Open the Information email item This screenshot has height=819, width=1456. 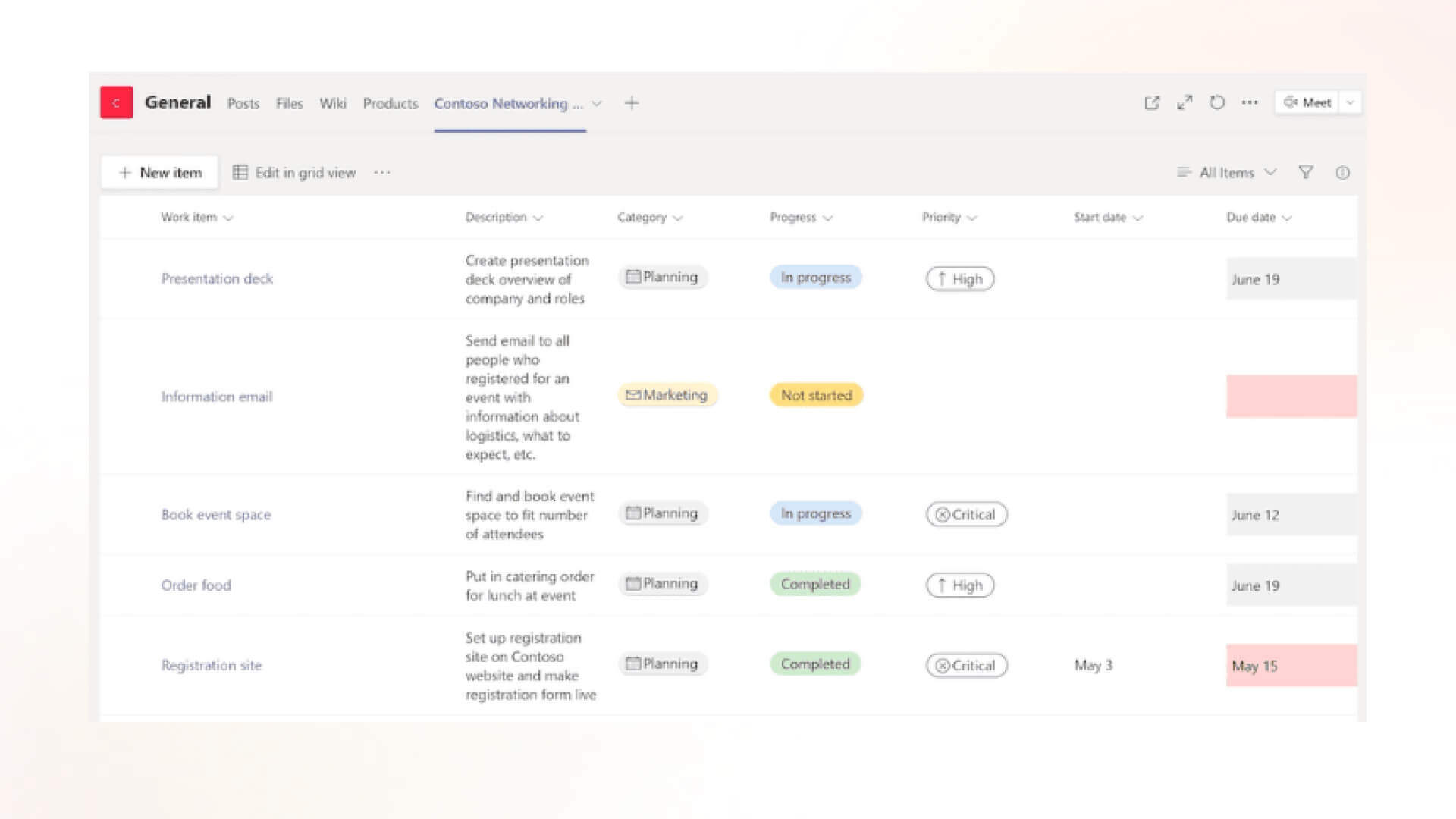click(x=217, y=397)
